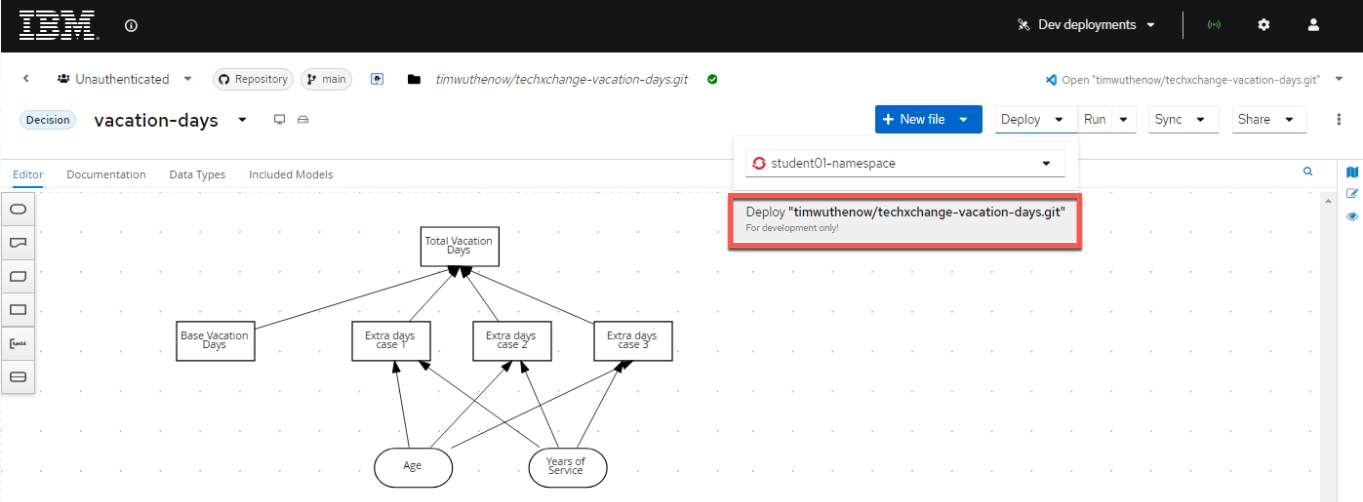
Task: Select the Text Annotation palette shape
Action: point(18,344)
